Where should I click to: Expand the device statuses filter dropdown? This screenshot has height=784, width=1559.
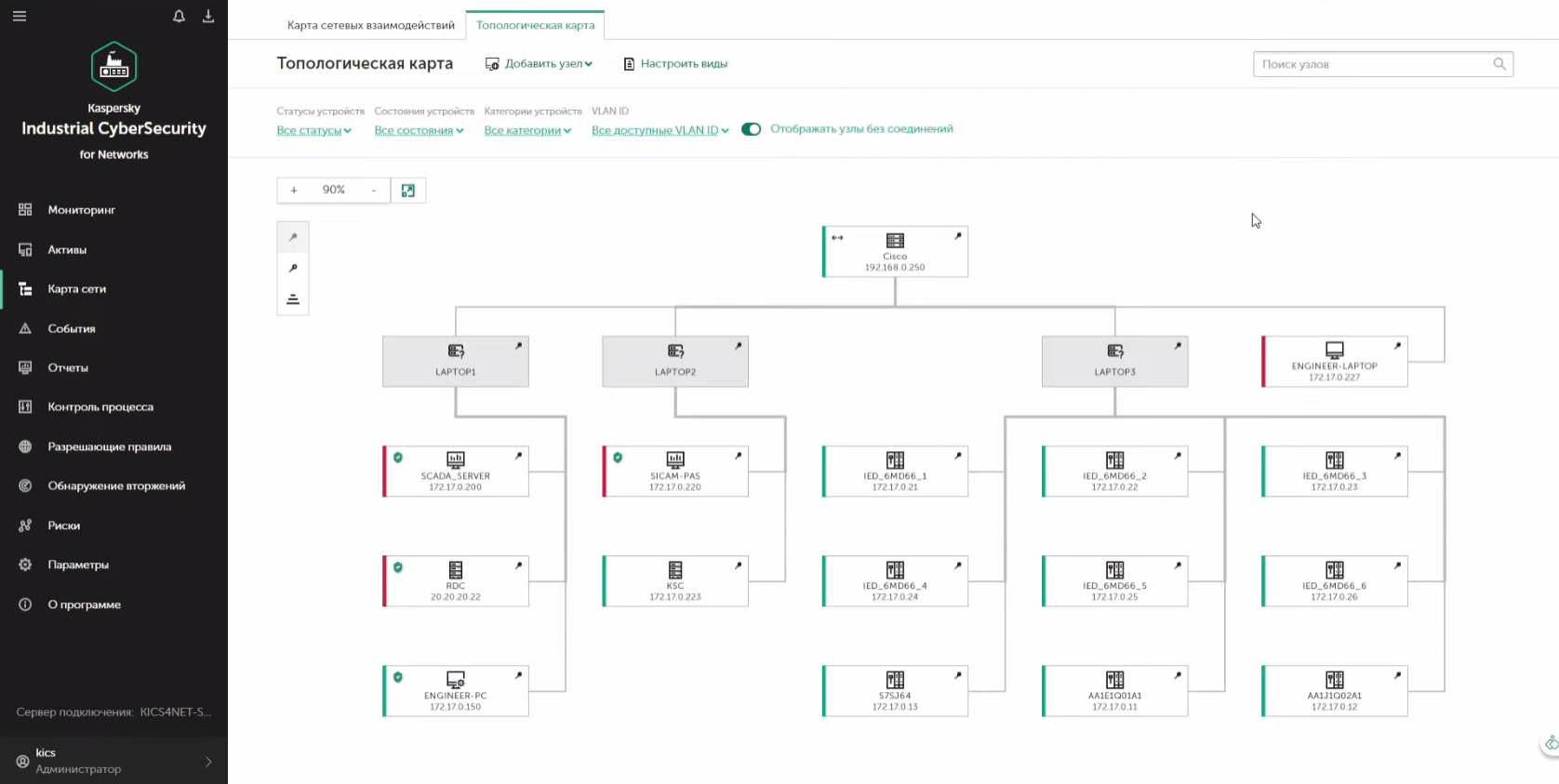pyautogui.click(x=313, y=131)
